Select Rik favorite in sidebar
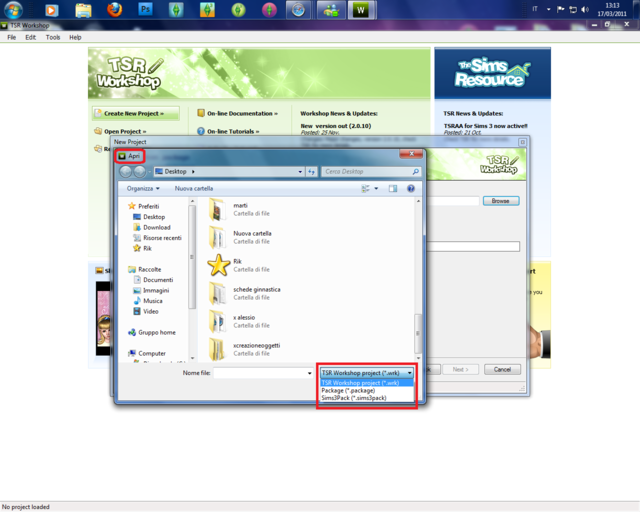This screenshot has width=640, height=512. coord(147,248)
